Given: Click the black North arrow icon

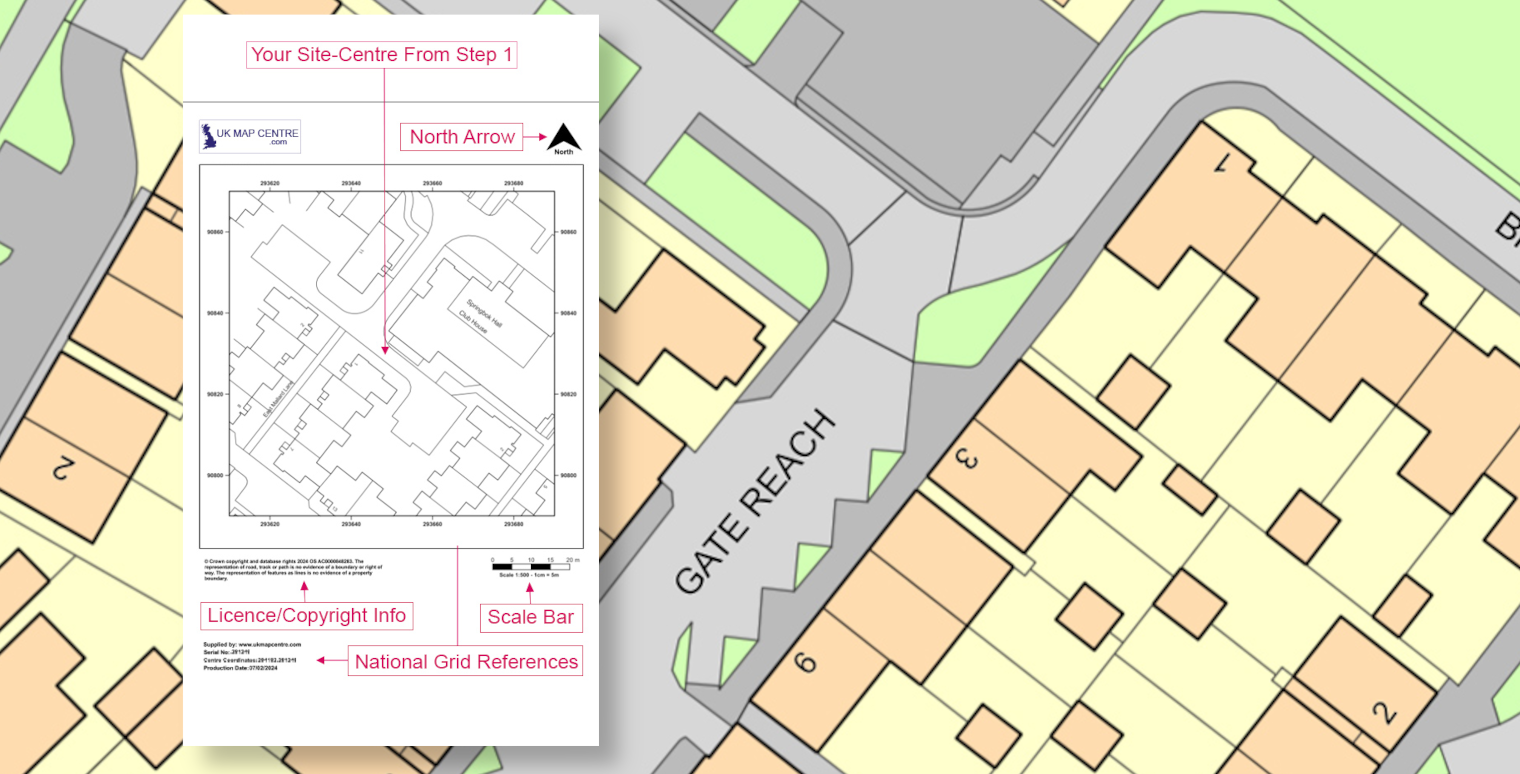Looking at the screenshot, I should tap(564, 137).
